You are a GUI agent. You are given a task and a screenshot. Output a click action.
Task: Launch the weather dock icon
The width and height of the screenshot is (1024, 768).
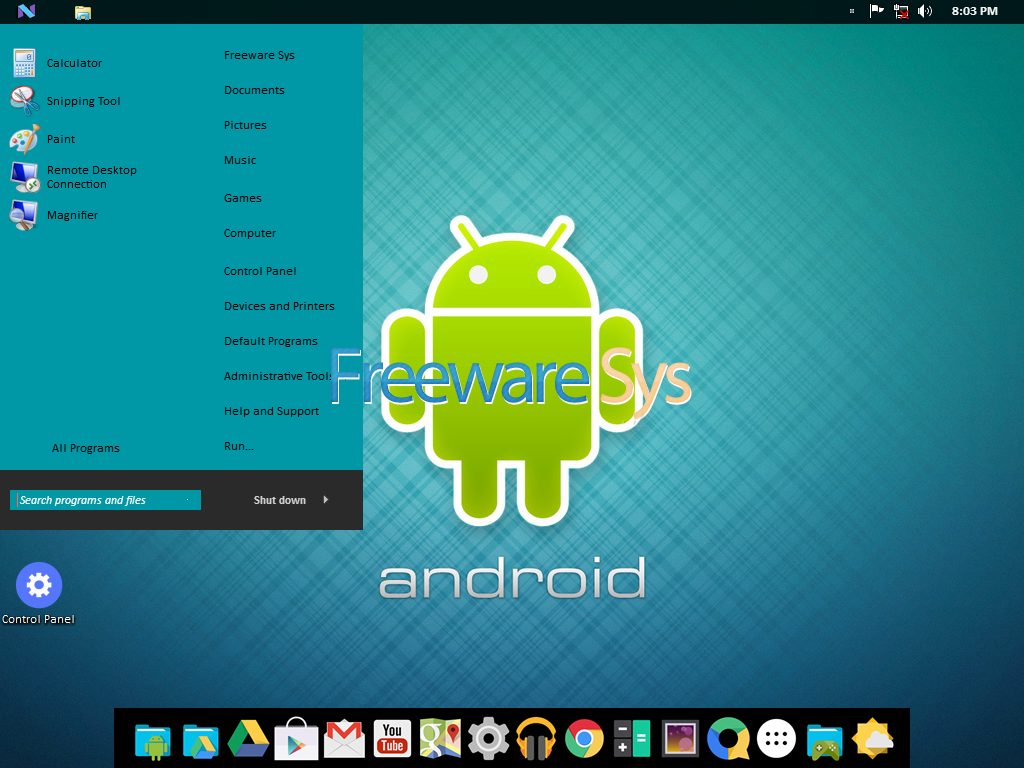point(872,739)
